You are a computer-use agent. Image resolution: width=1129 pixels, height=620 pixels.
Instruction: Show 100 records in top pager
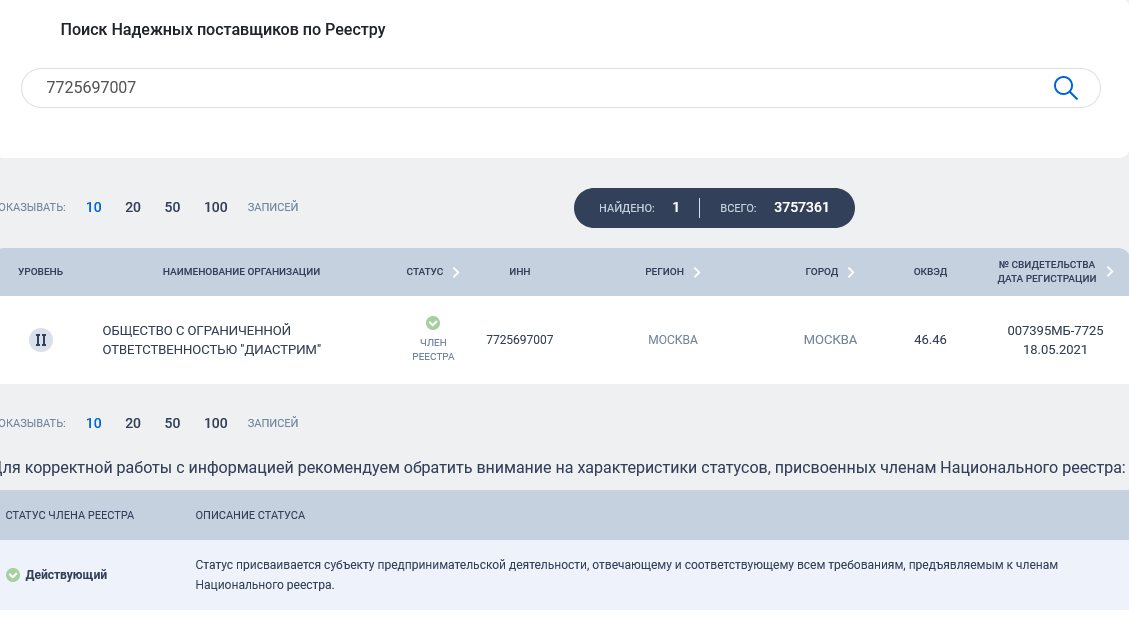pyautogui.click(x=216, y=207)
